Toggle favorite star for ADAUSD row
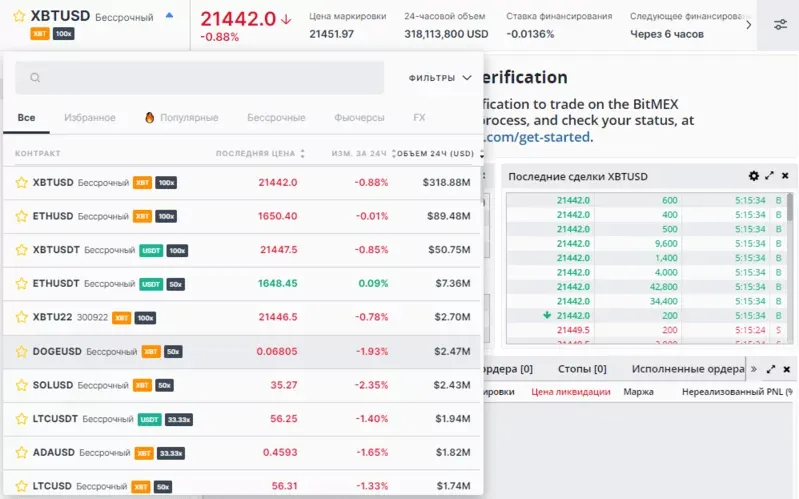 point(21,452)
